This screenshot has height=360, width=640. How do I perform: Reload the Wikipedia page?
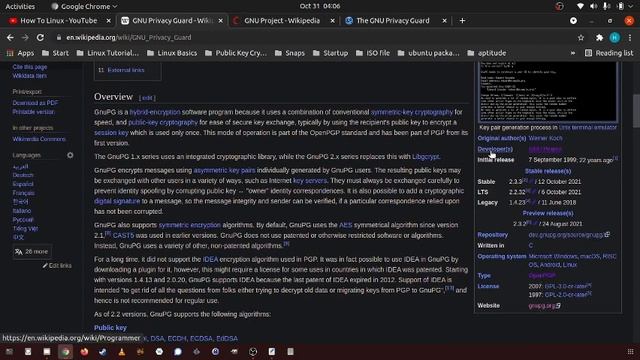pyautogui.click(x=40, y=38)
